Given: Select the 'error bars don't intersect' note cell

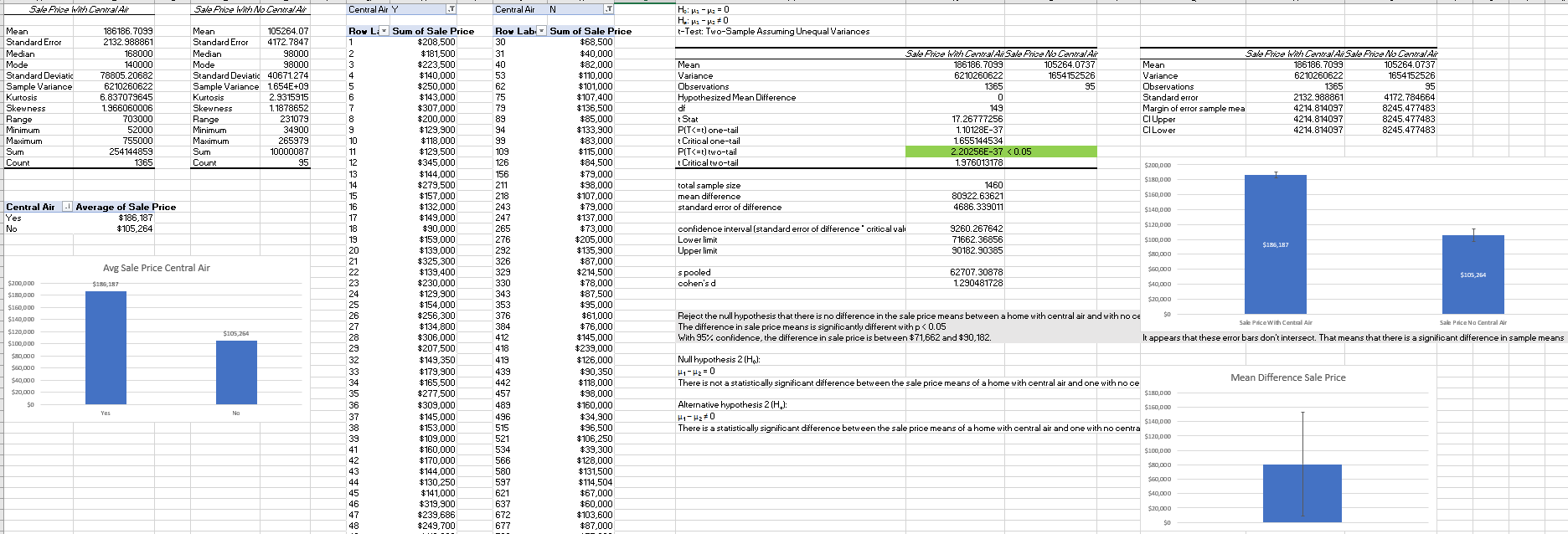Looking at the screenshot, I should coord(1354,337).
